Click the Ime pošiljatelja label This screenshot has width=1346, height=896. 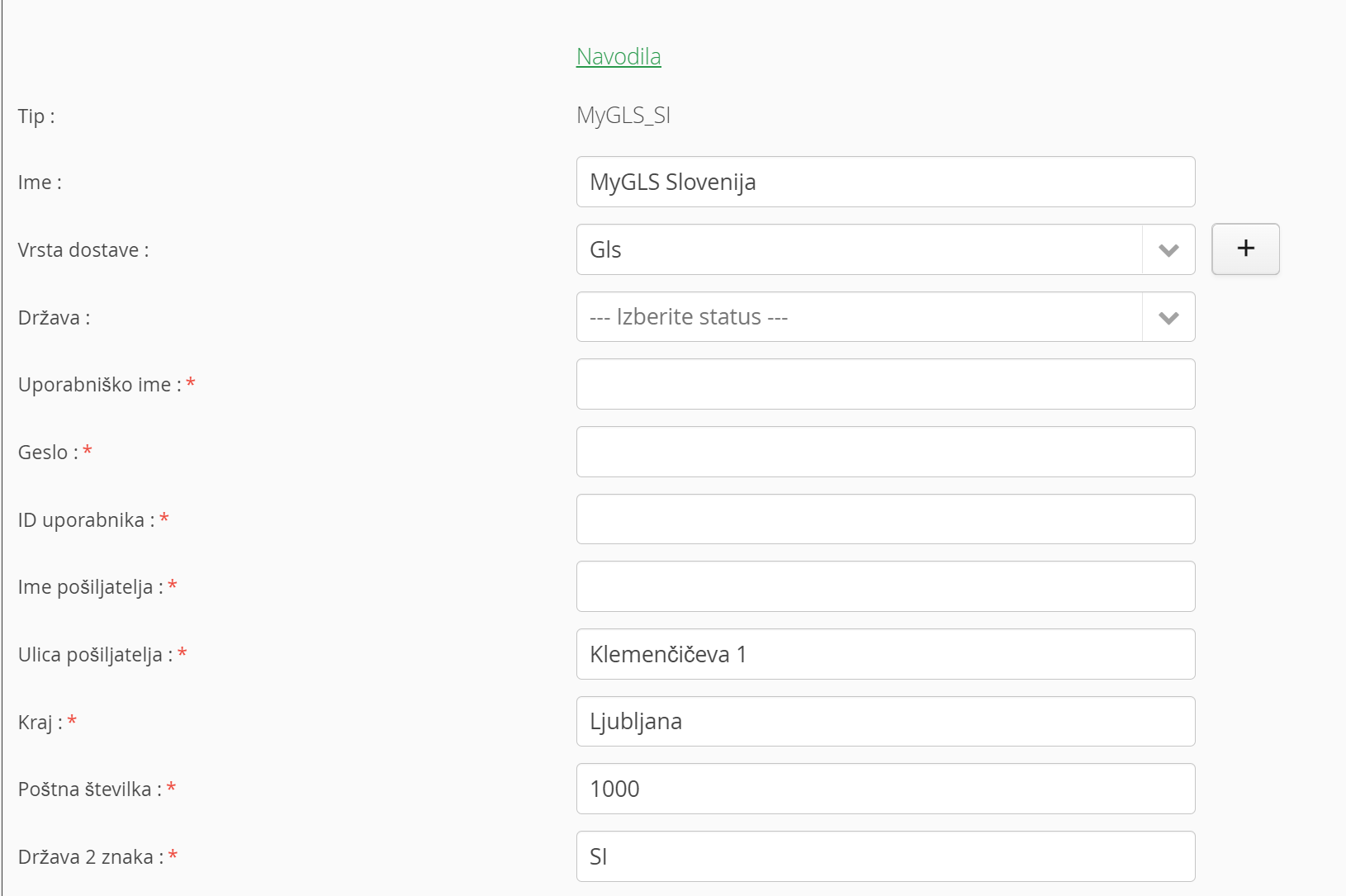91,587
